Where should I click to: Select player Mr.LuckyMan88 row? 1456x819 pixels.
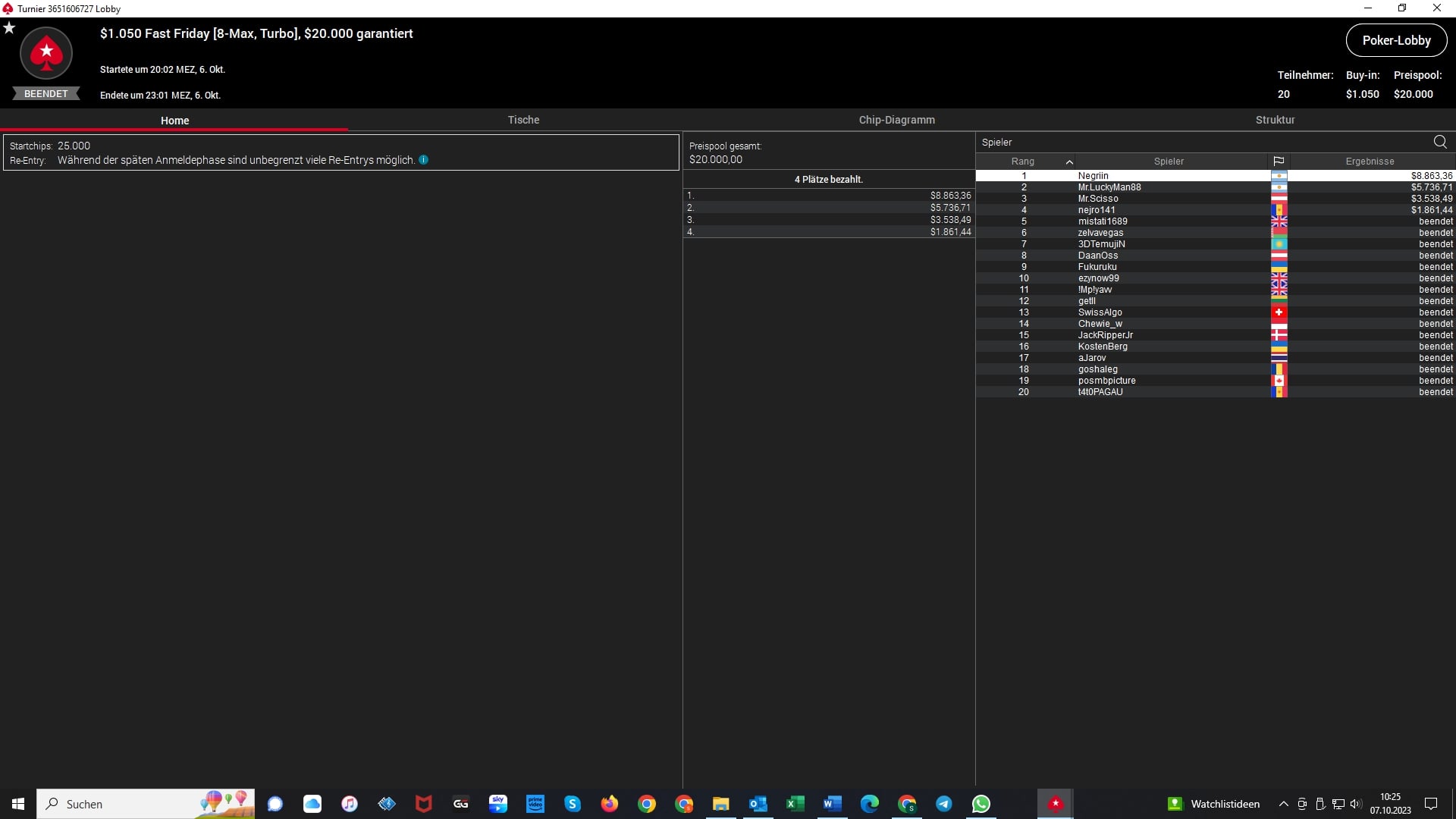click(1109, 187)
